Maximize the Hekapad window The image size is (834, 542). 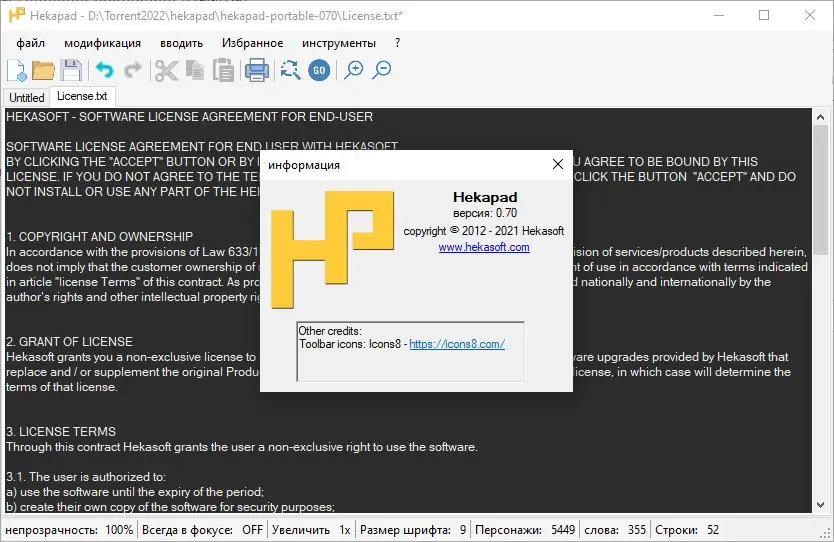(764, 15)
